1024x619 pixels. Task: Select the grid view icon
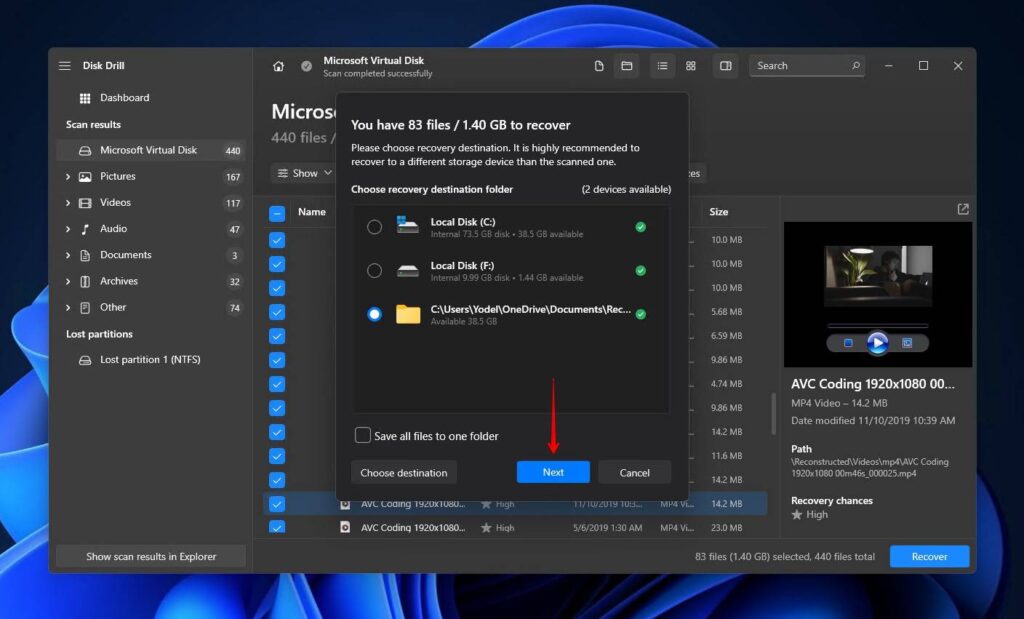691,66
